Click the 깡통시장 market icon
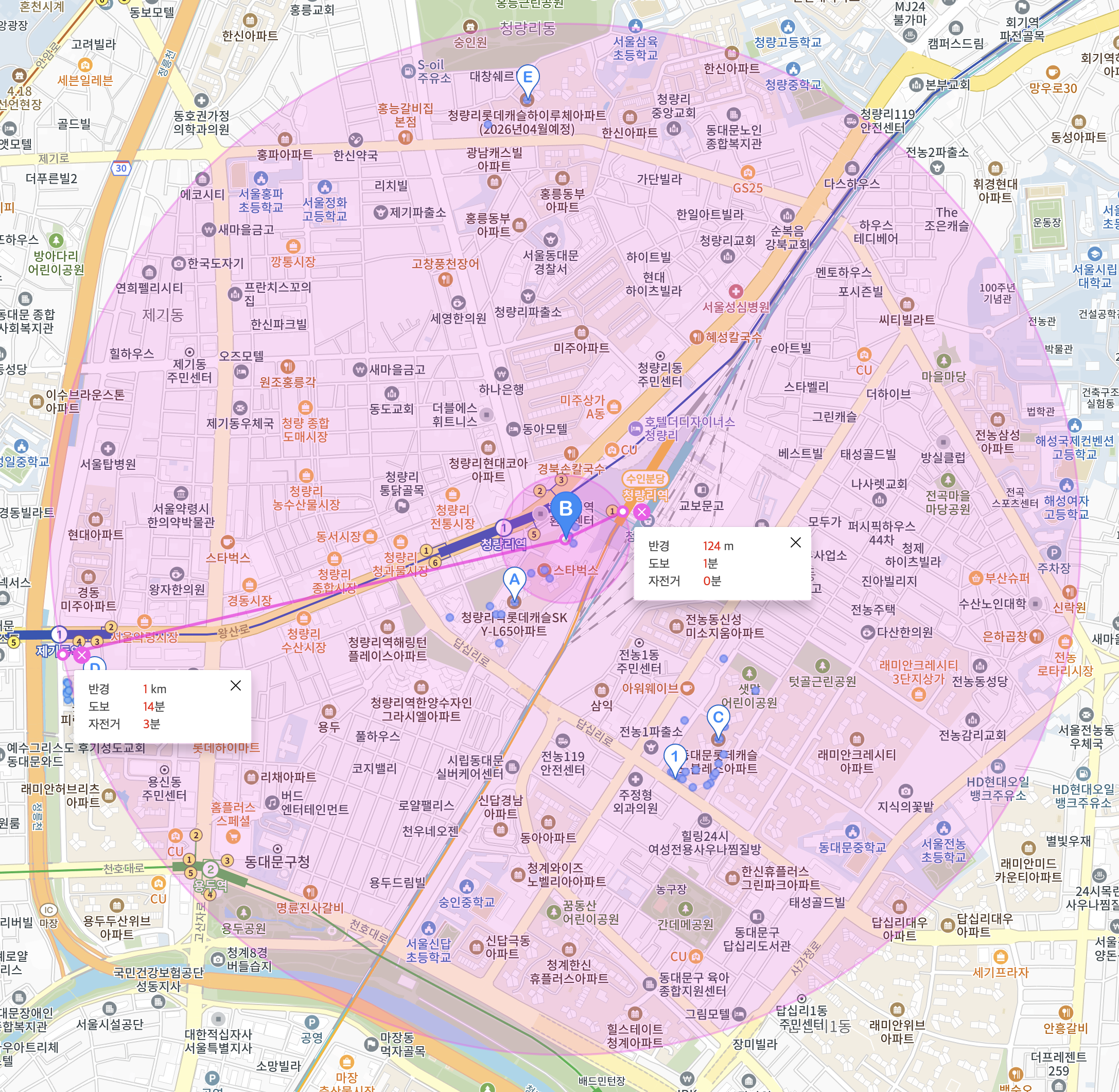 293,246
